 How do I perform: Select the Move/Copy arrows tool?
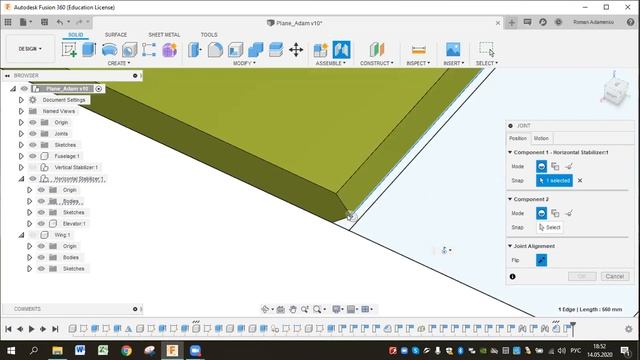(296, 50)
